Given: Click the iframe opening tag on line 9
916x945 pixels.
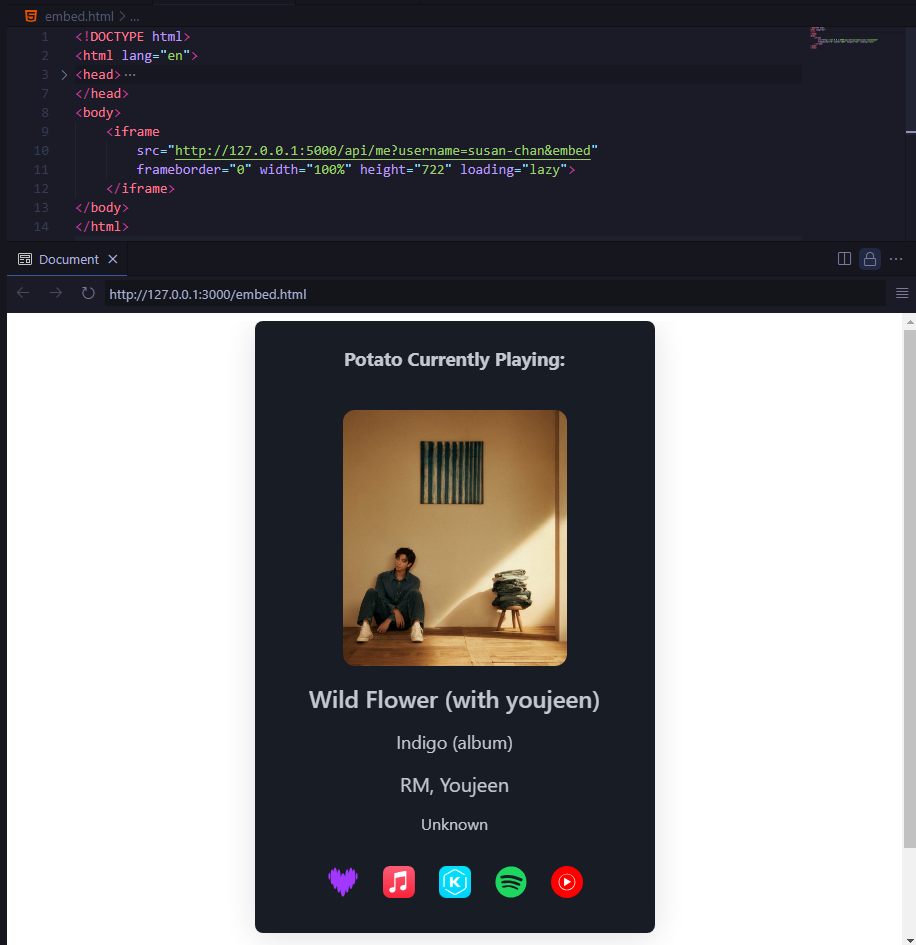Looking at the screenshot, I should coord(133,132).
